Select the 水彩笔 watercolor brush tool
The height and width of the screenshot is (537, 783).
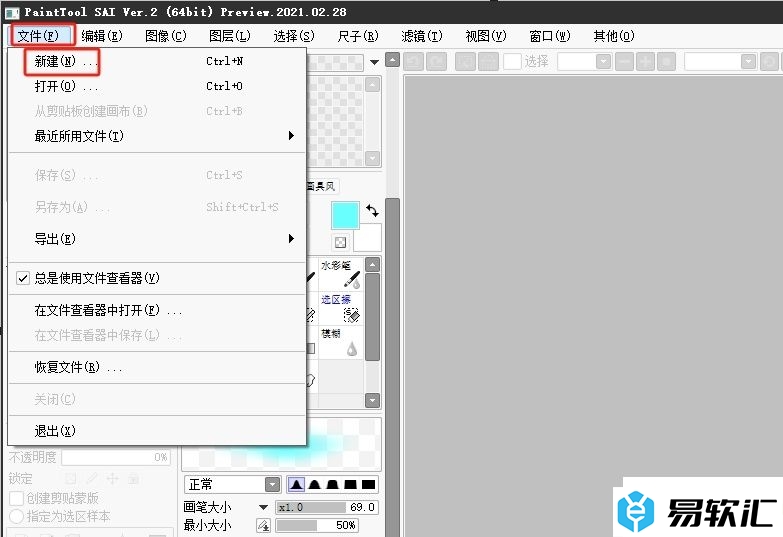coord(341,274)
